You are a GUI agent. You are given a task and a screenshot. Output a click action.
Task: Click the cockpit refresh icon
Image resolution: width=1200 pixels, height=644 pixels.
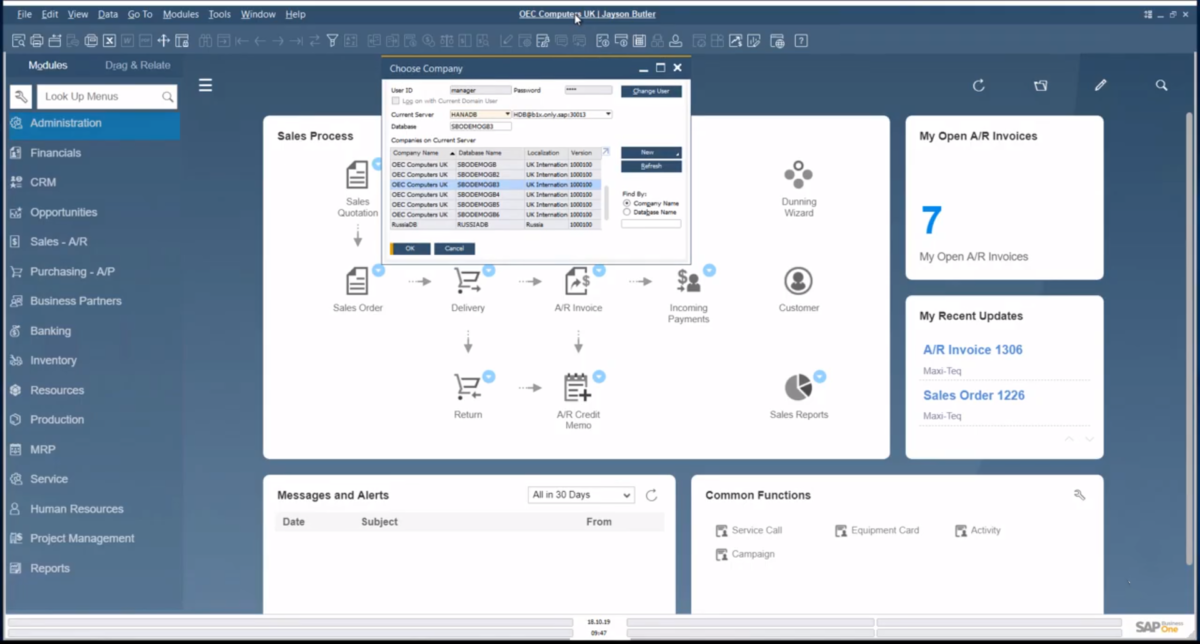979,86
